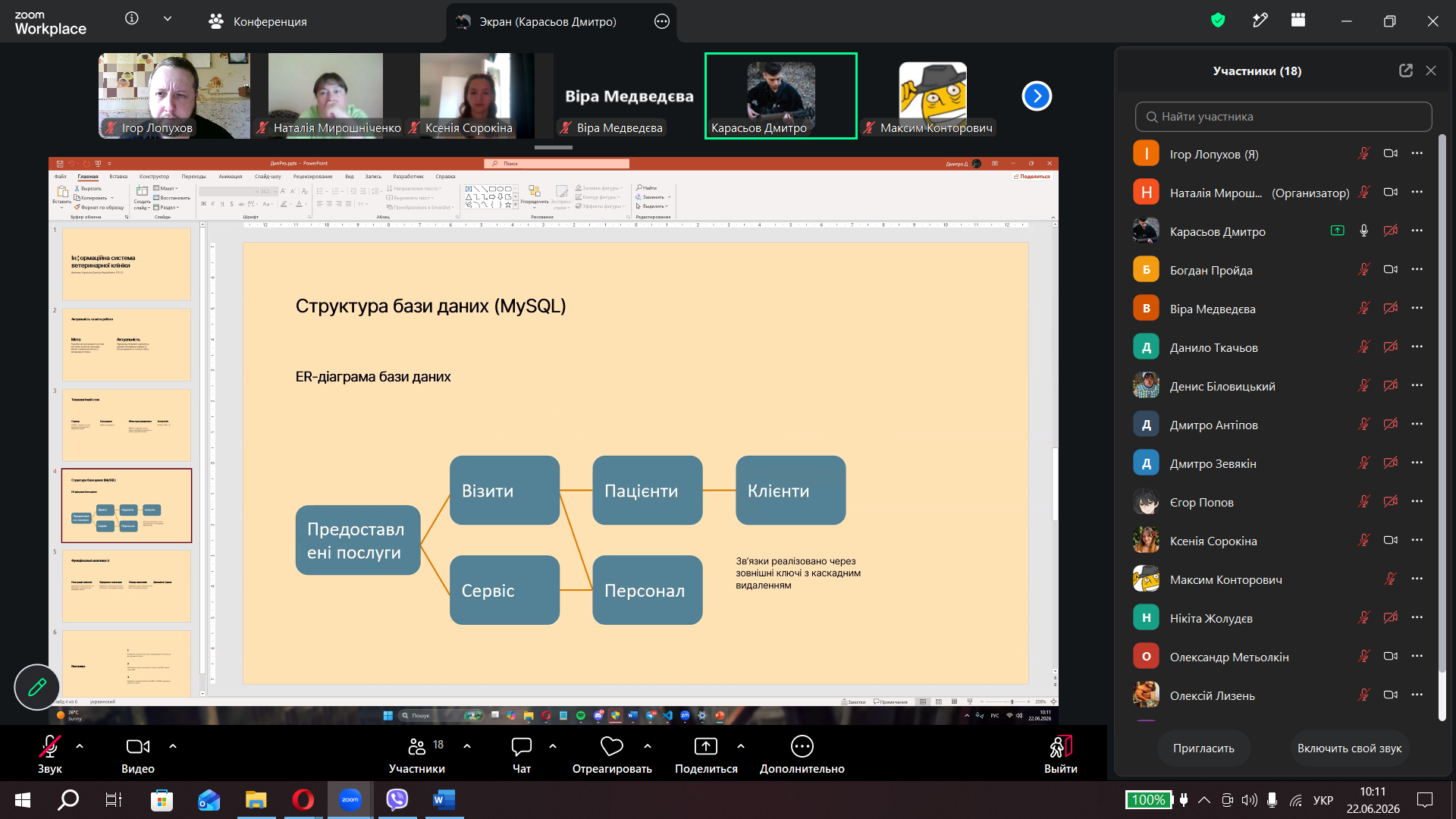The image size is (1456, 819).
Task: Show hidden tray icons chevron
Action: tap(1203, 800)
